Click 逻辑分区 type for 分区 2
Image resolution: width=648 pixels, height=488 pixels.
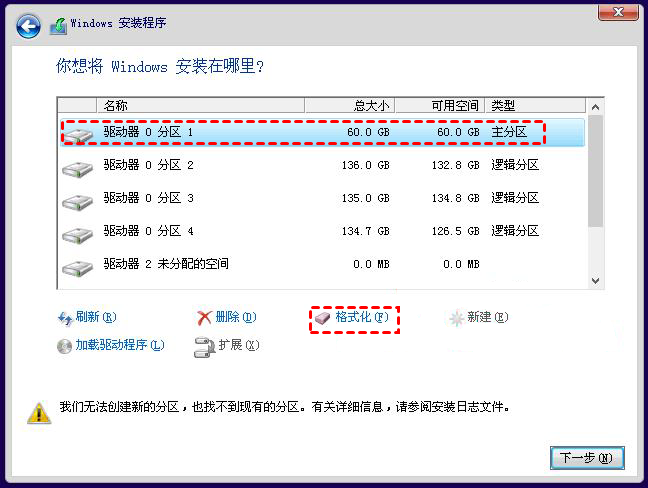(515, 165)
